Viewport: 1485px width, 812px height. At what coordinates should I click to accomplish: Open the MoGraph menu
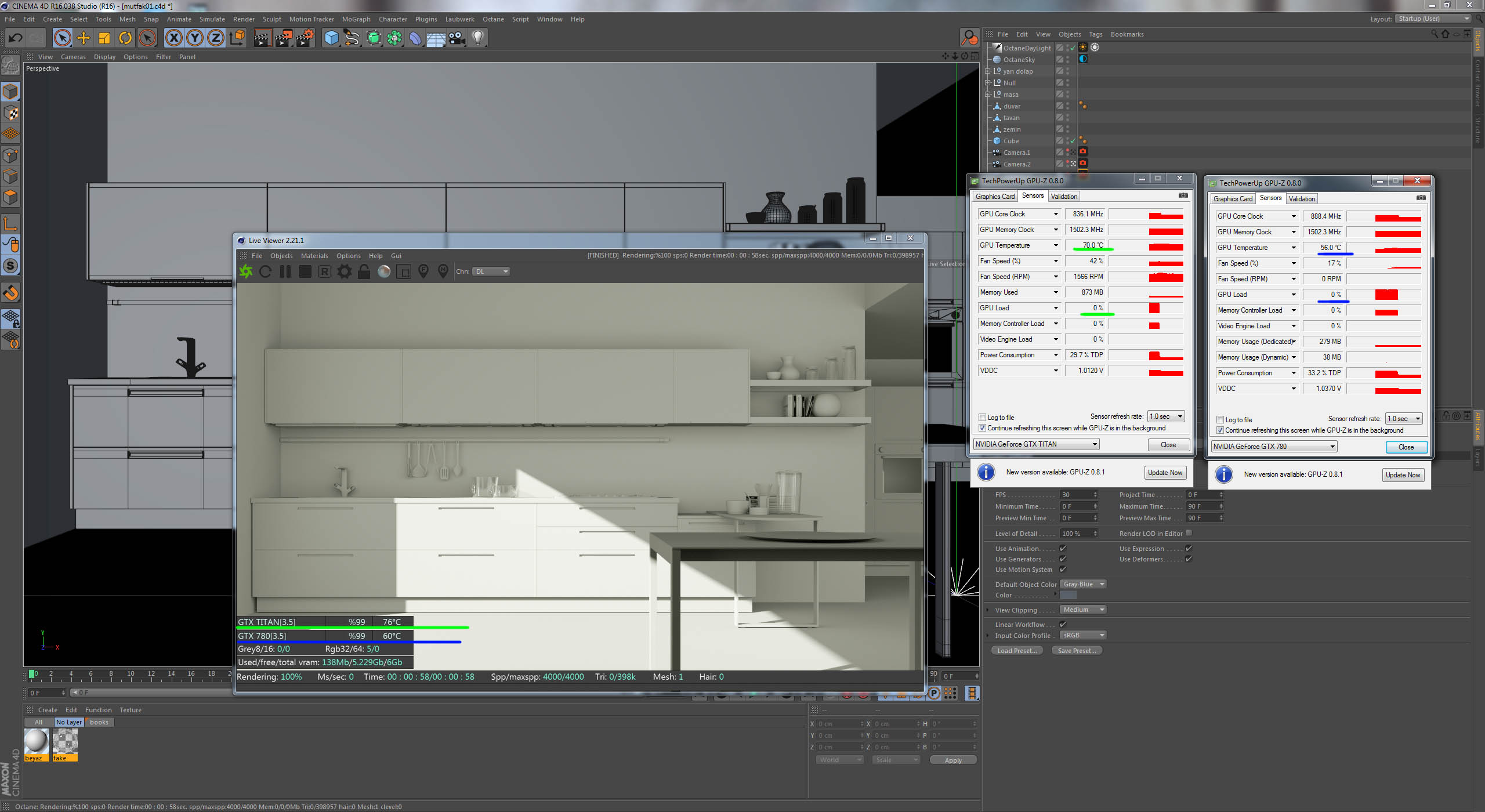pyautogui.click(x=356, y=19)
